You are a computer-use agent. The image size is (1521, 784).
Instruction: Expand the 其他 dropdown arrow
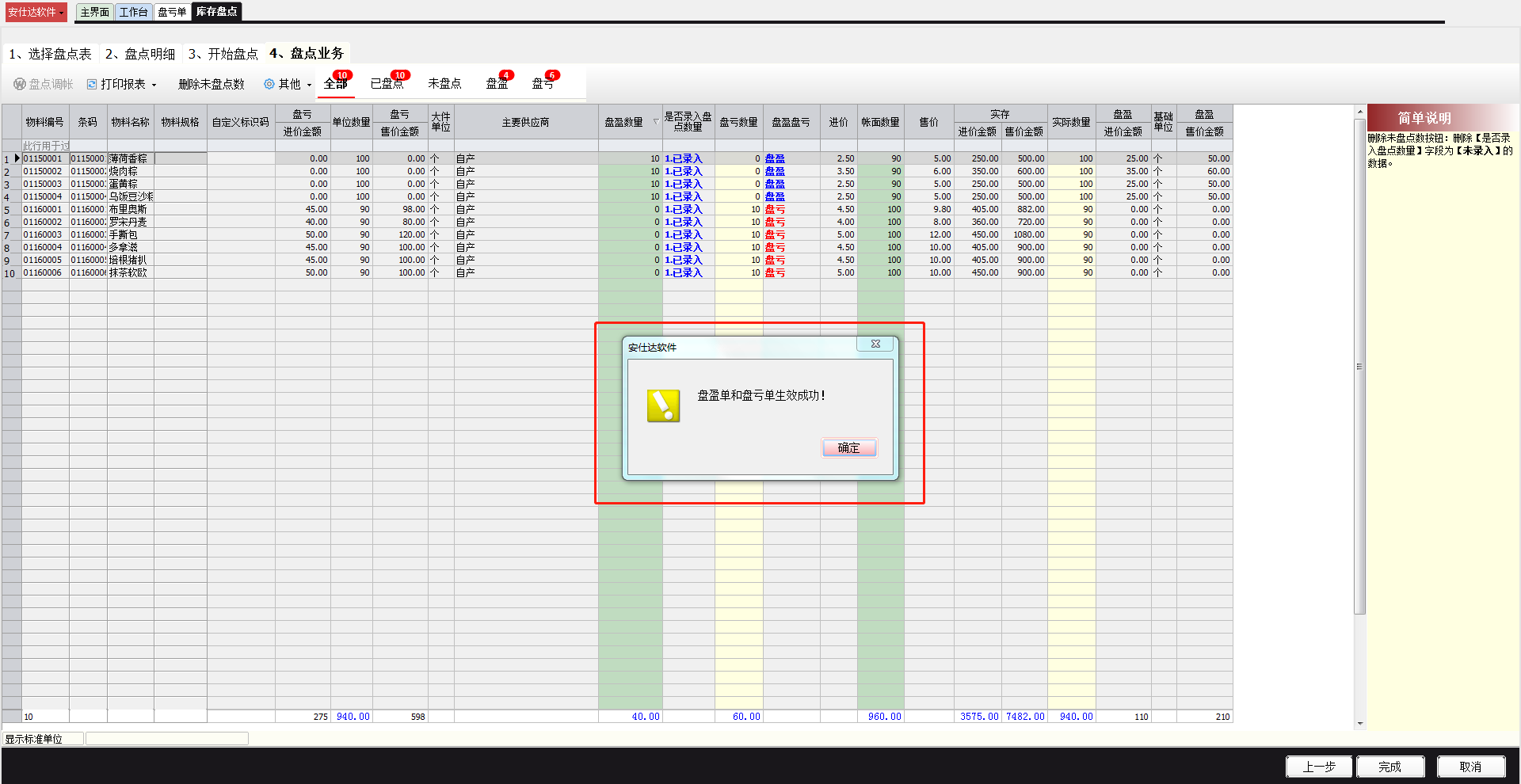[x=309, y=85]
